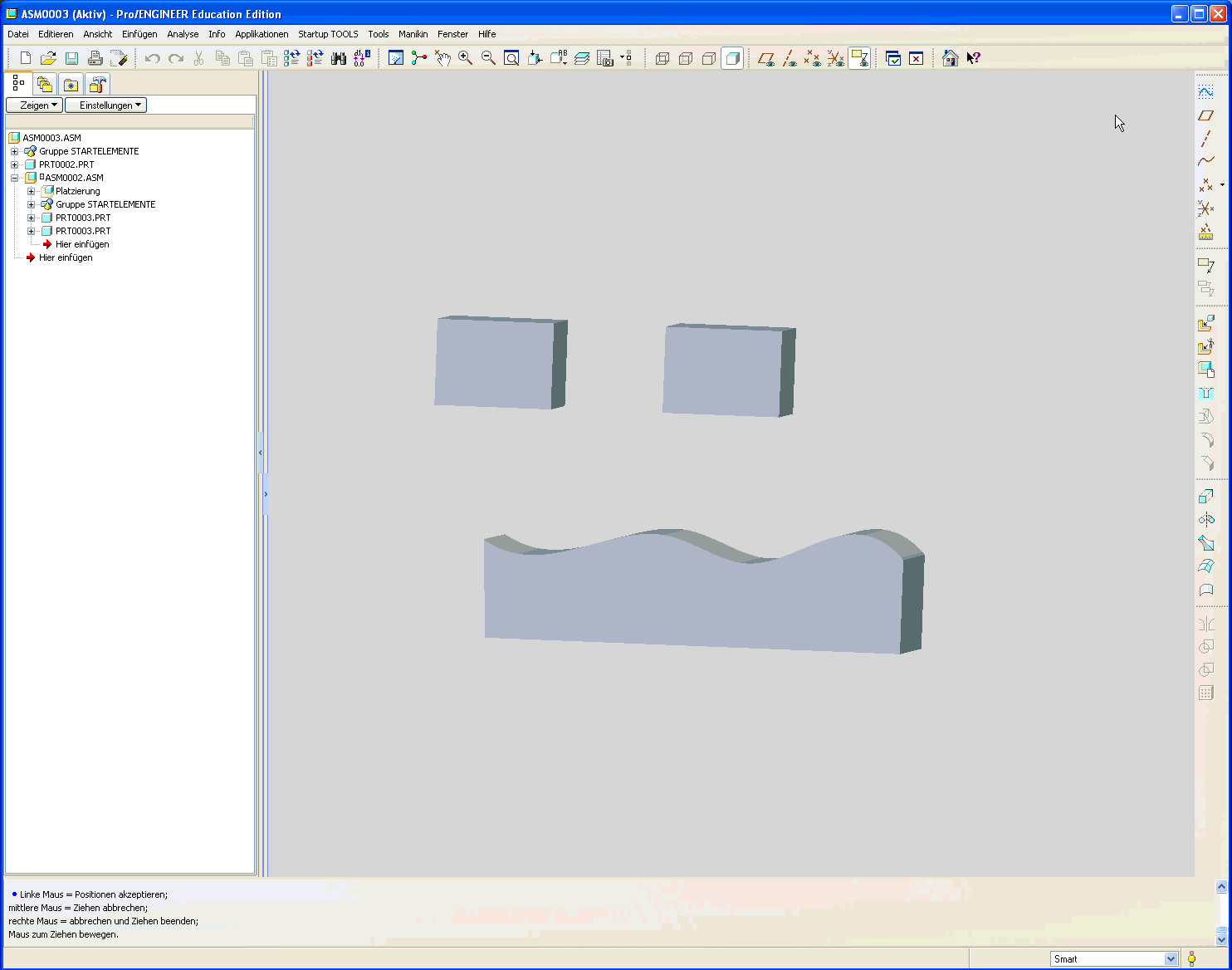Image resolution: width=1232 pixels, height=970 pixels.
Task: Select the Favorites tab
Action: [71, 84]
